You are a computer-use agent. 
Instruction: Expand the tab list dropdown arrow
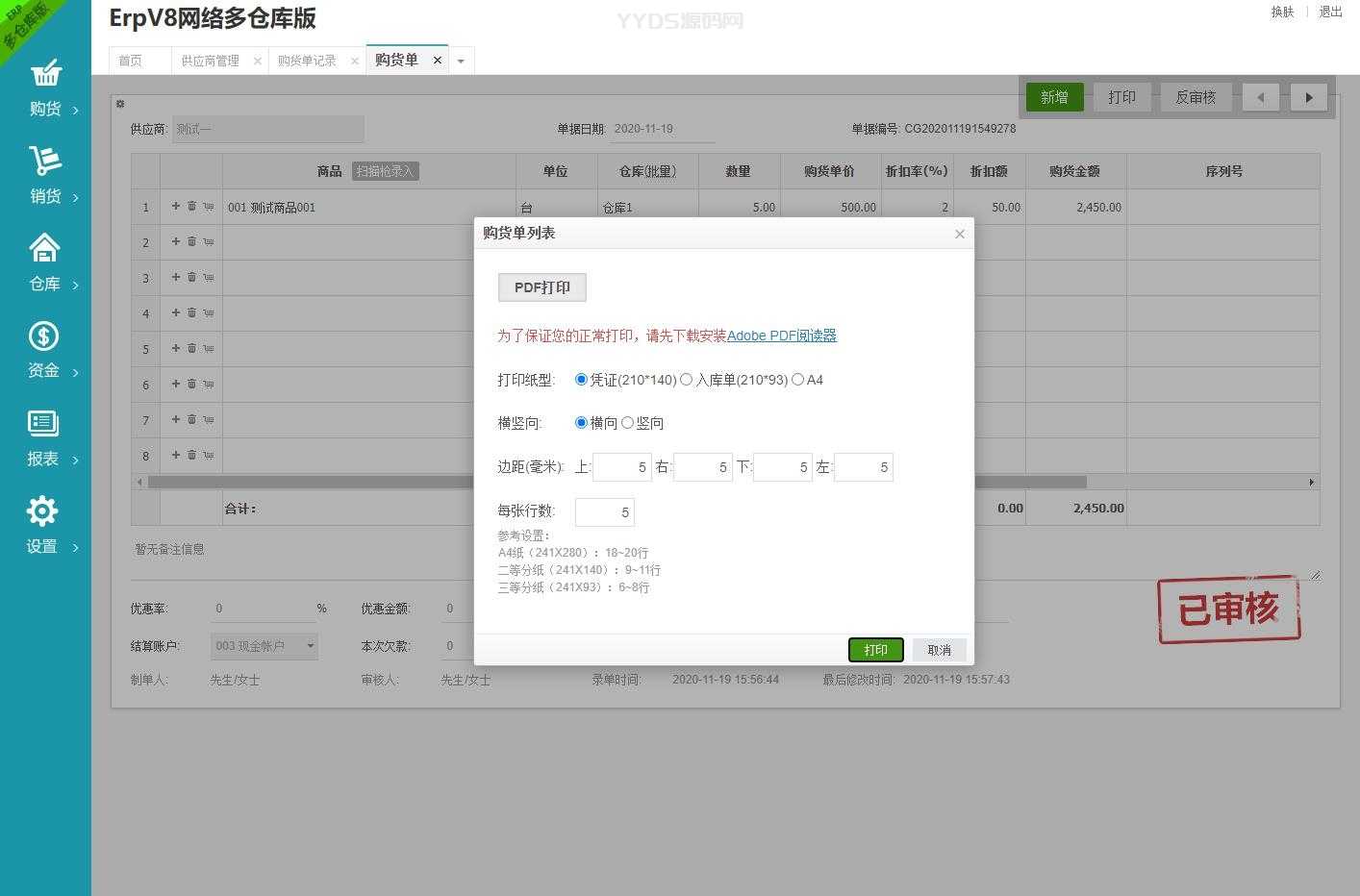(461, 61)
